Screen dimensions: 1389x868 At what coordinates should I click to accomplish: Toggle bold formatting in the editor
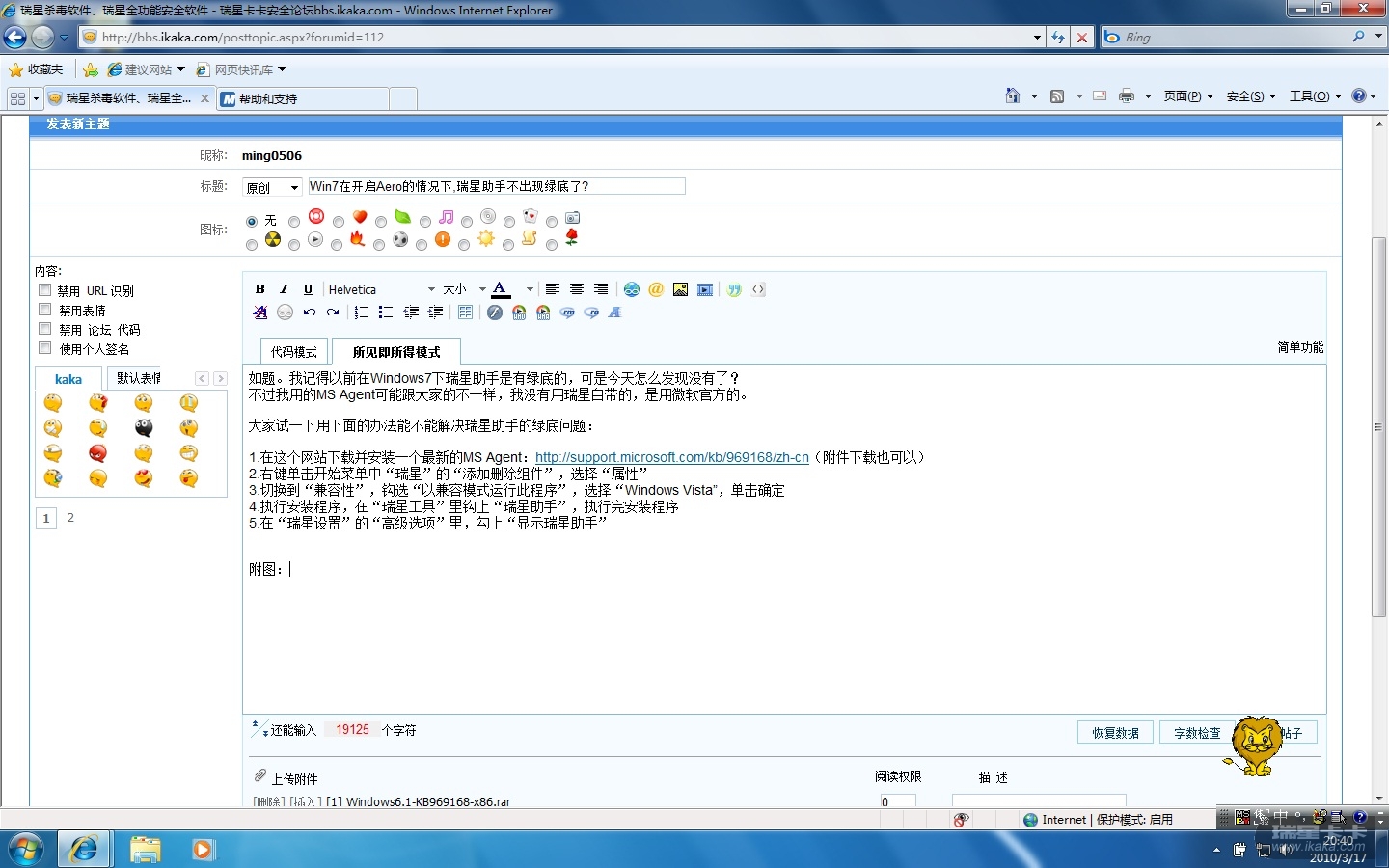coord(259,289)
